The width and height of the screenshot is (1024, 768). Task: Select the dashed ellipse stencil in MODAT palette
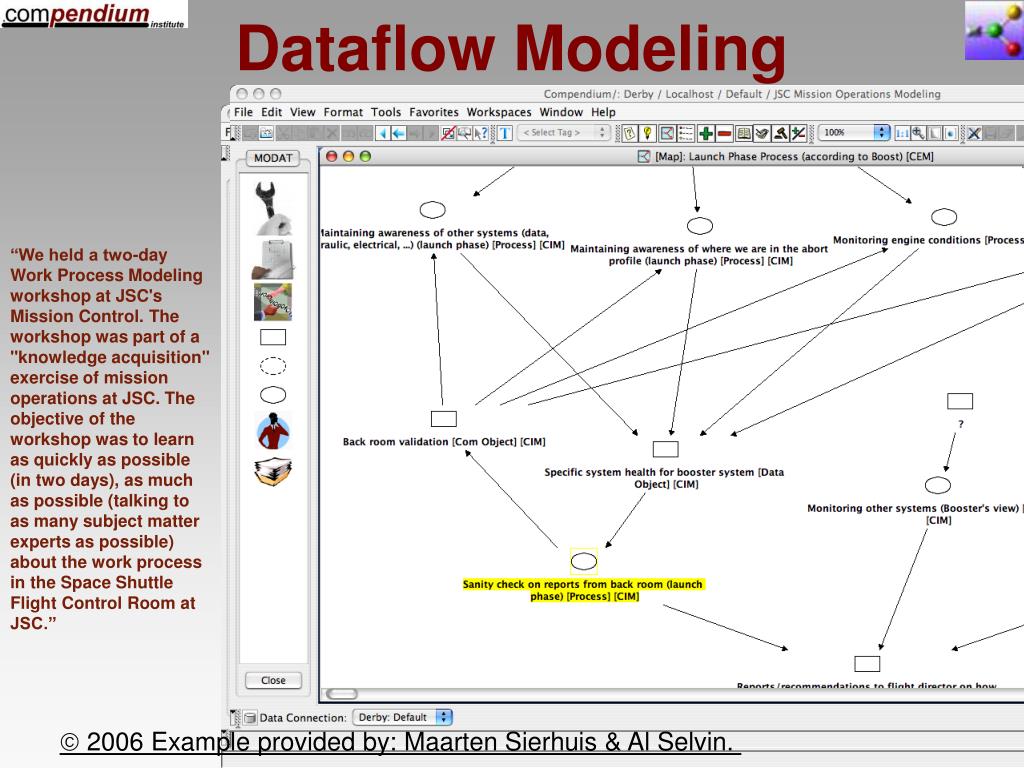pos(273,366)
